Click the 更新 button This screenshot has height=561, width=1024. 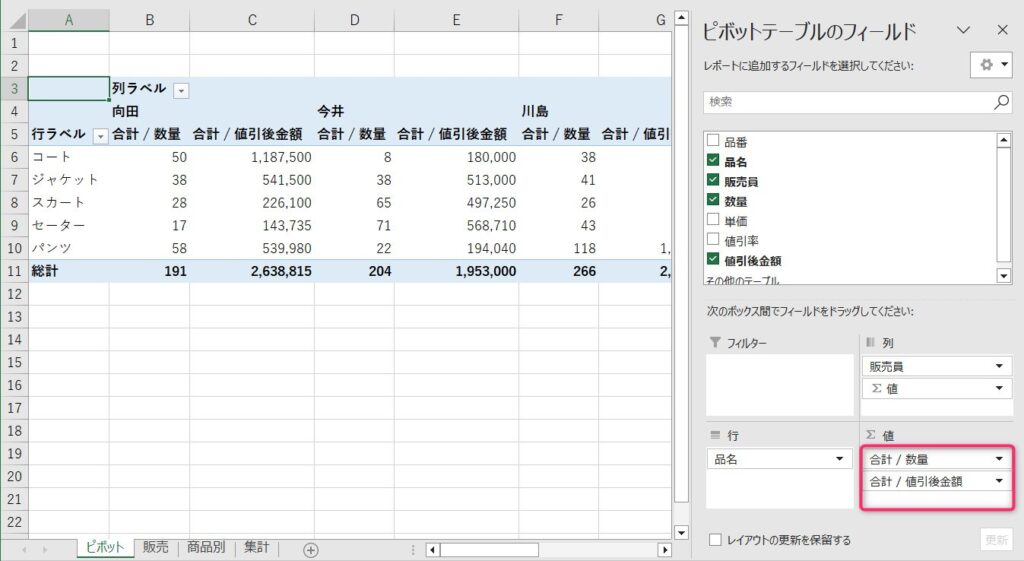click(996, 540)
